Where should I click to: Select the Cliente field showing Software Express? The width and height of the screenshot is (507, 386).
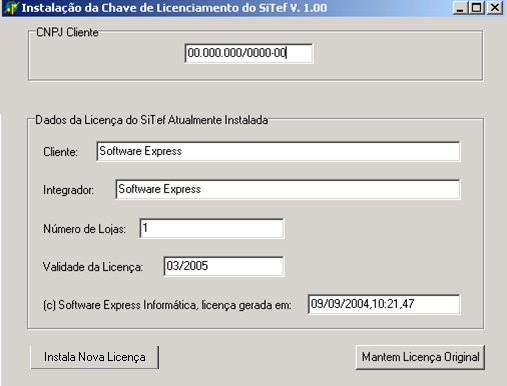pos(278,151)
